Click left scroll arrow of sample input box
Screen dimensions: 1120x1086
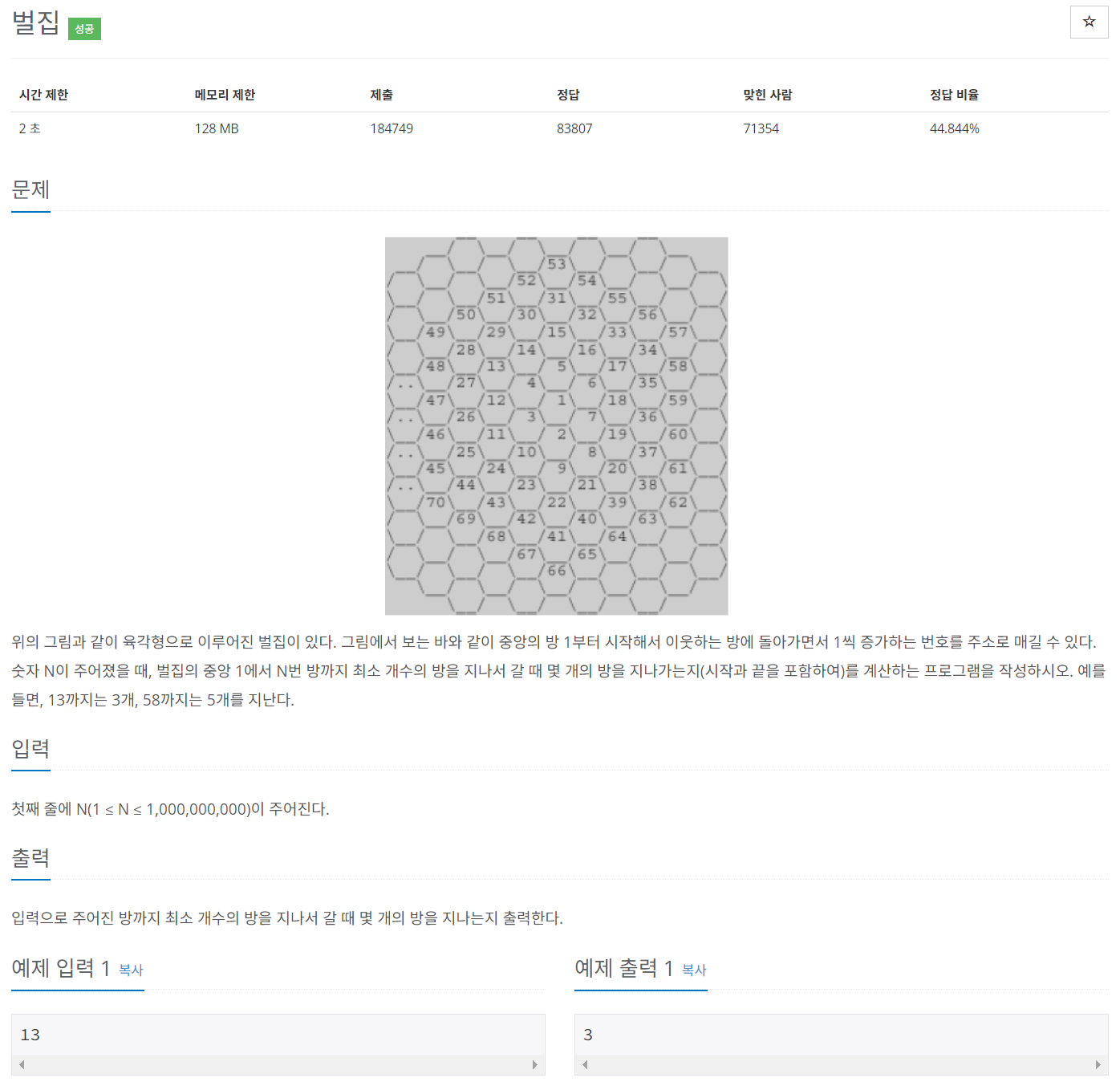(22, 1065)
